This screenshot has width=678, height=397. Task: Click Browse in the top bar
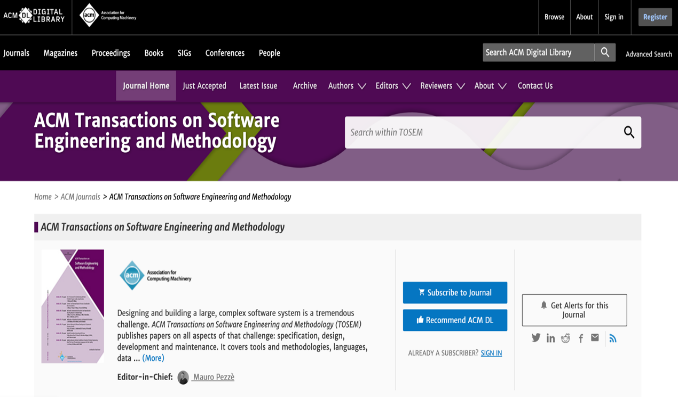tap(554, 17)
